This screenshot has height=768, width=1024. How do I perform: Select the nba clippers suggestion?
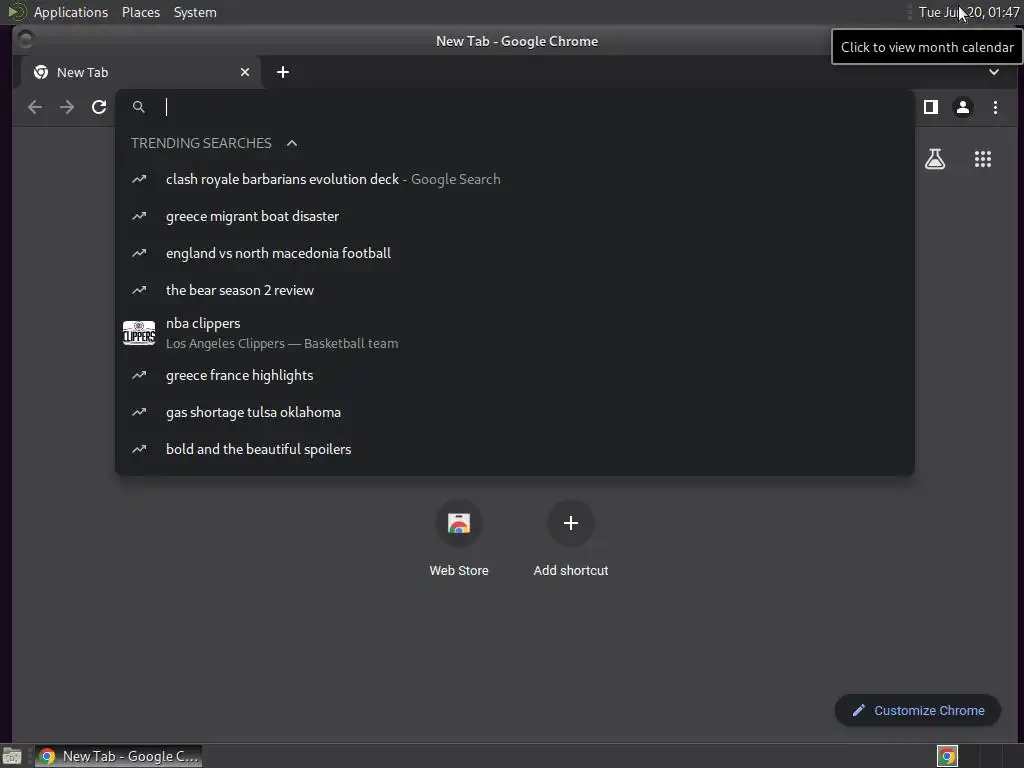coord(515,333)
